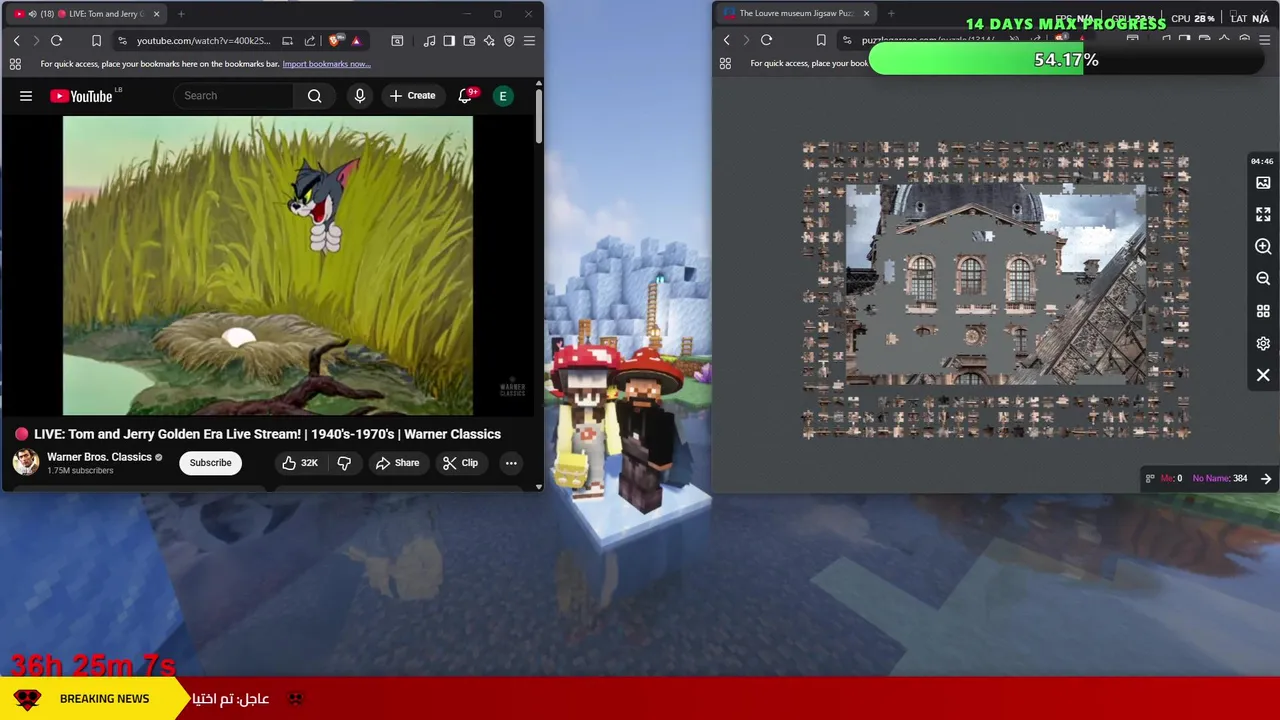Focus the YouTube Search field
This screenshot has height=720, width=1280.
pyautogui.click(x=234, y=96)
